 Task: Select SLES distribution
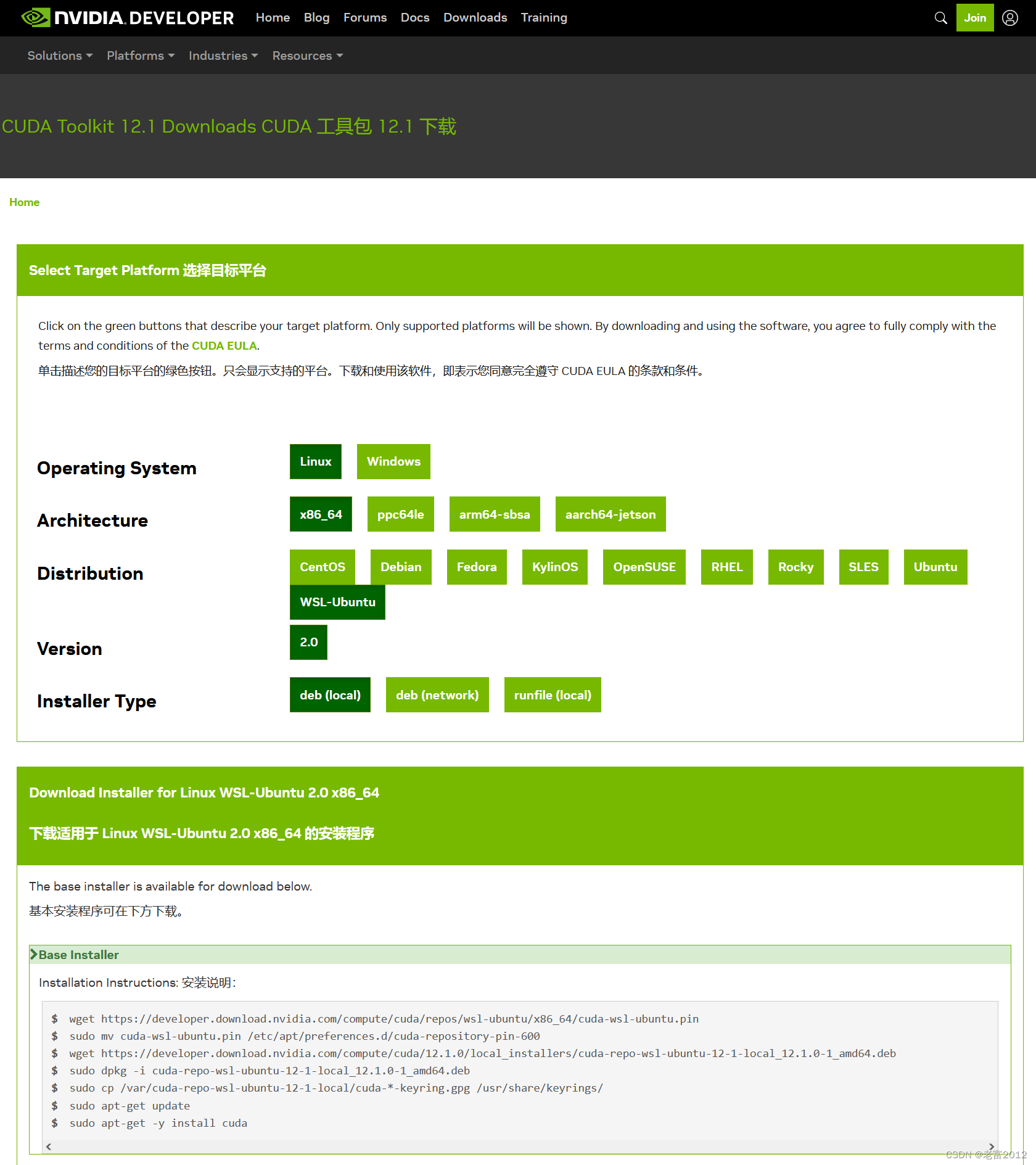click(x=863, y=567)
